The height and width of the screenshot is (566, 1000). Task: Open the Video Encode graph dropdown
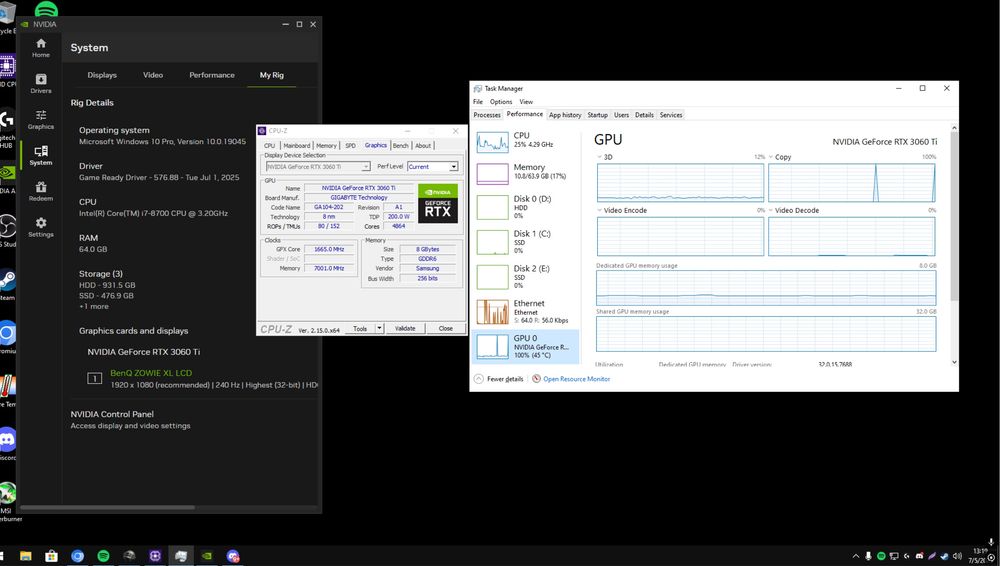[x=599, y=210]
